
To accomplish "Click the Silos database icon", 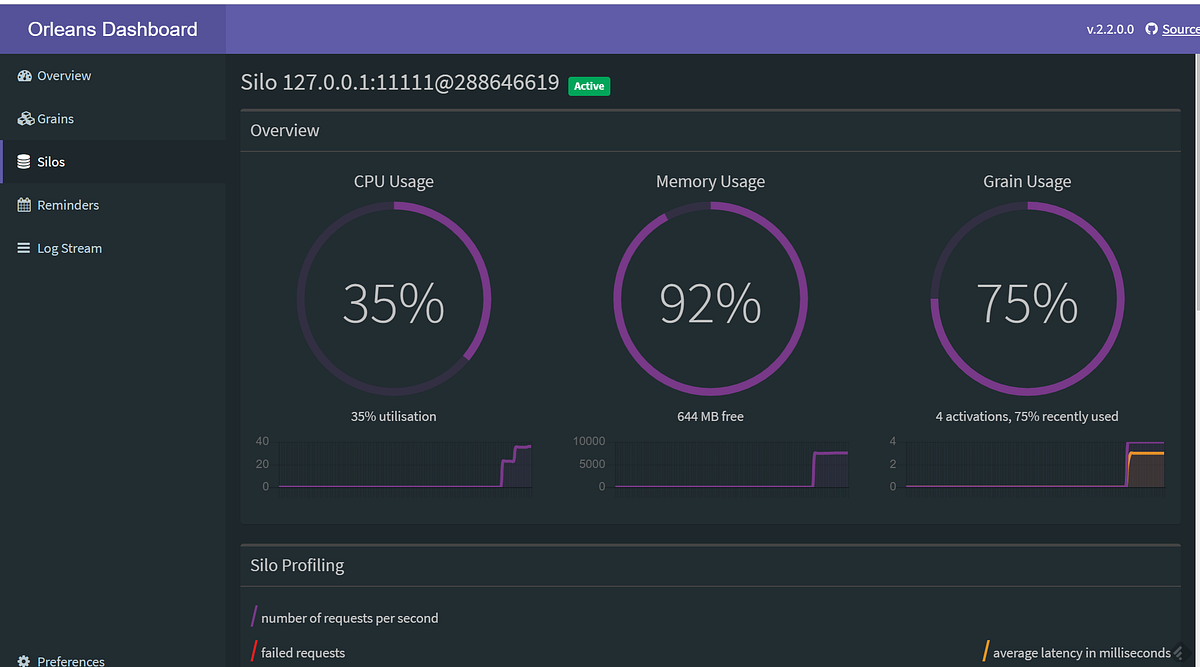I will pos(22,161).
